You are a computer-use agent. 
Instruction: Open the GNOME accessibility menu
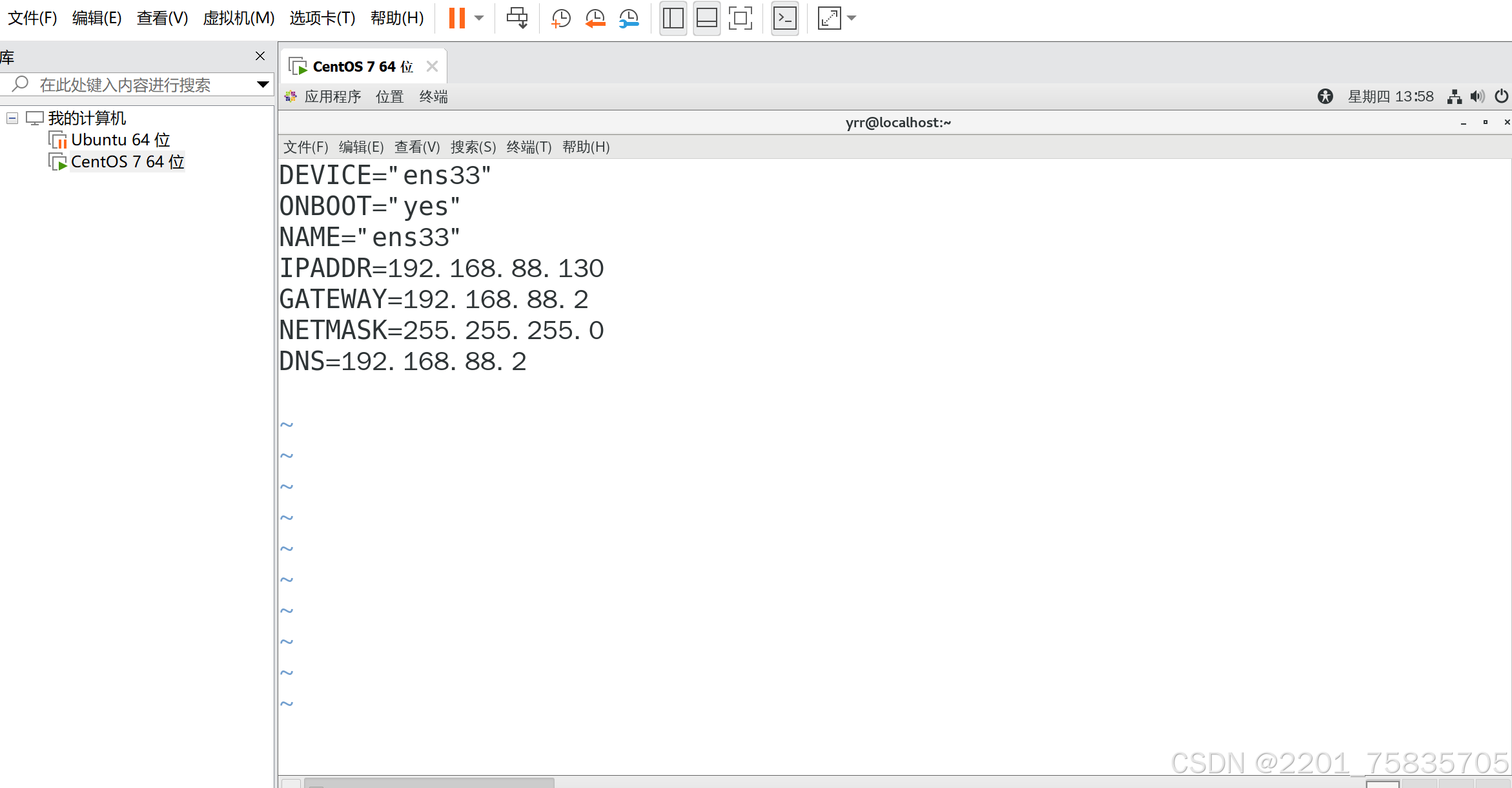click(x=1325, y=96)
